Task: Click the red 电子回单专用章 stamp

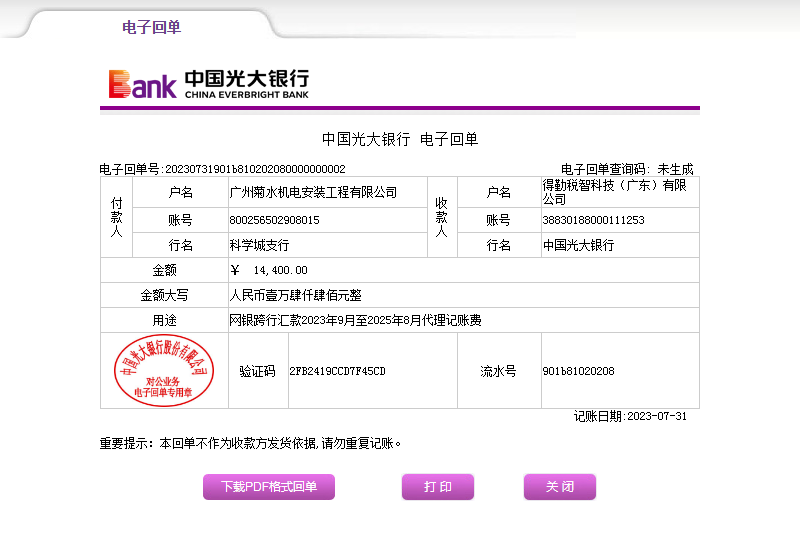Action: coord(164,370)
